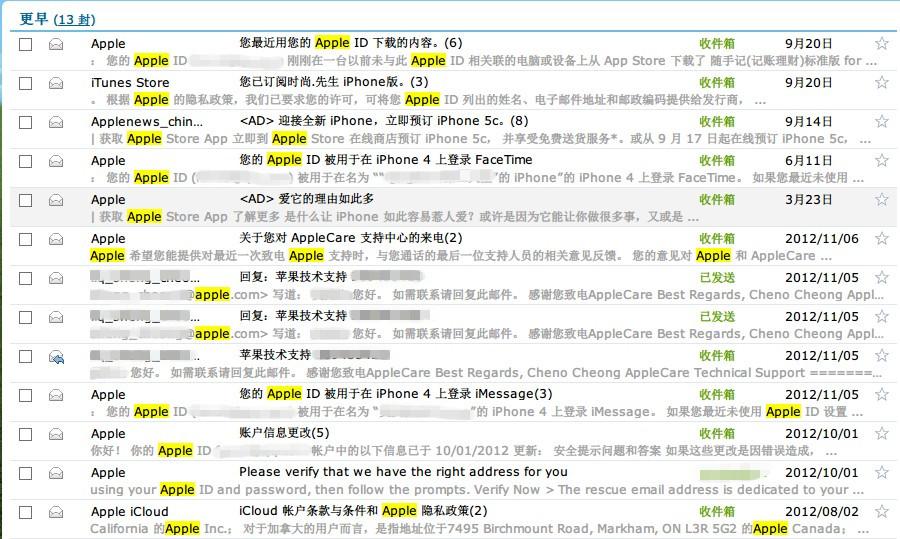Screen dimensions: 900x539
Task: Click envelope icon of Applenews_chin email
Action: [56, 122]
